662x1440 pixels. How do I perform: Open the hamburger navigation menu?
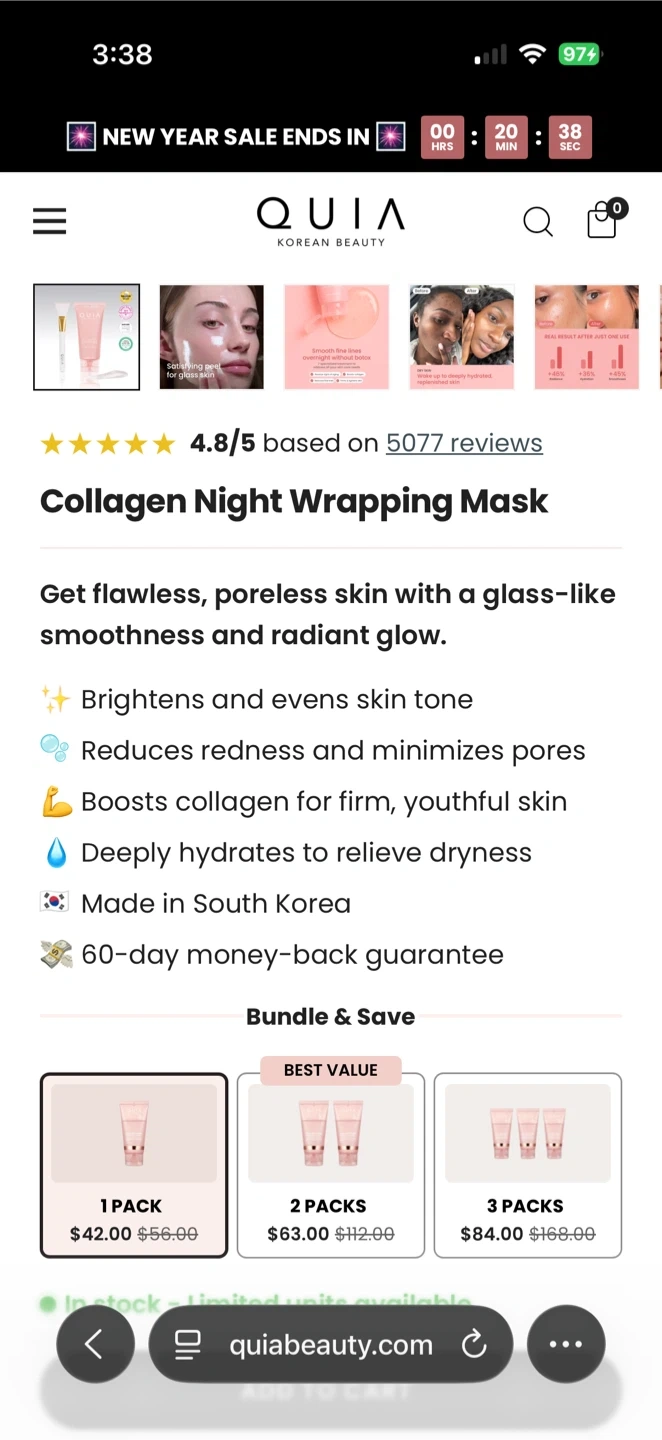49,221
